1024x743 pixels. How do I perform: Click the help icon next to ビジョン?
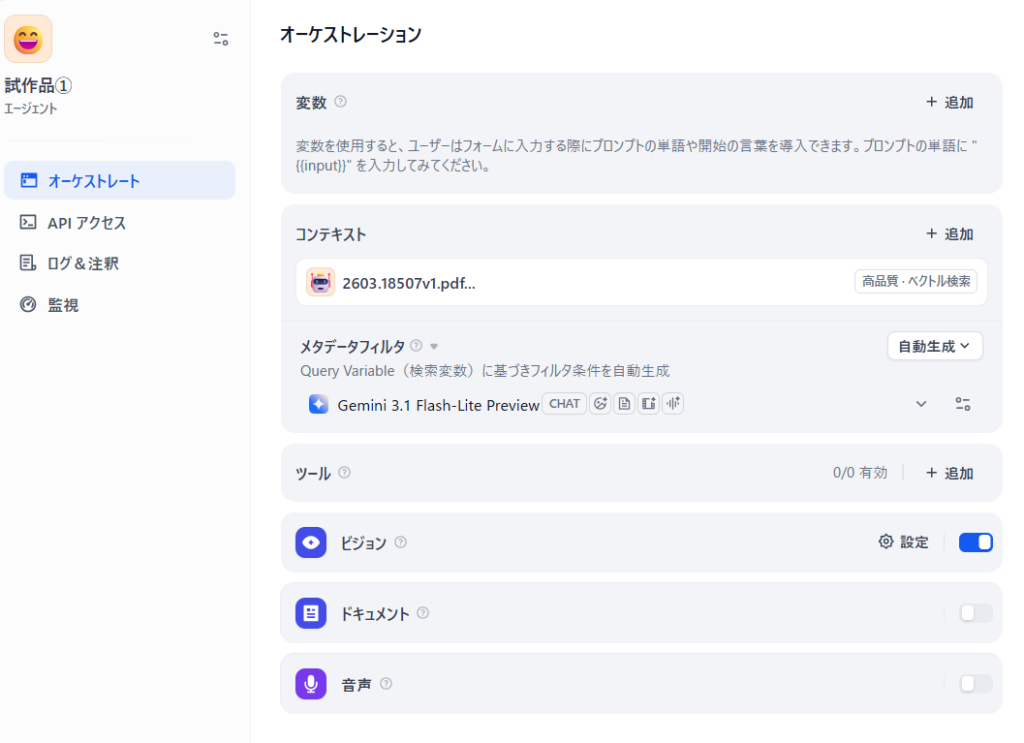(400, 543)
